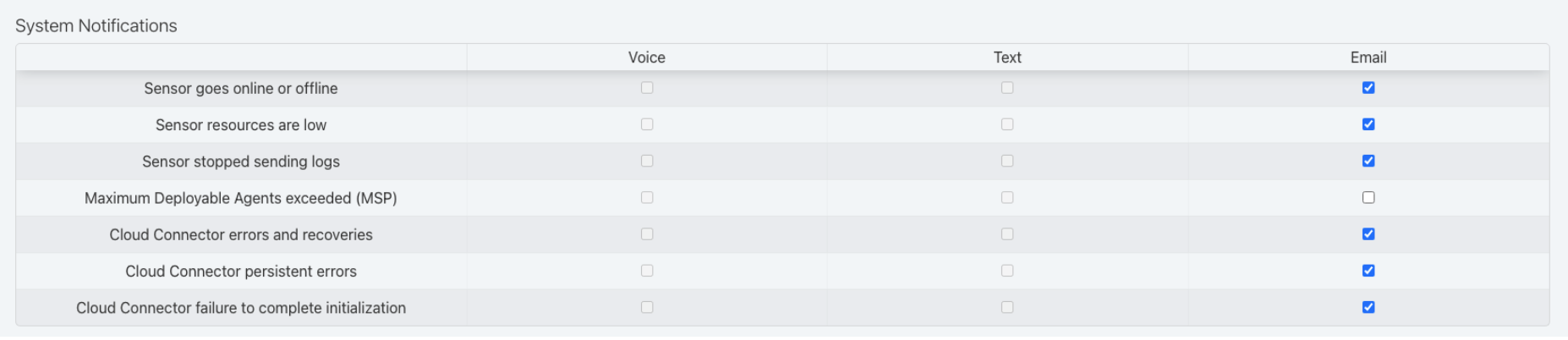Check Voice for Cloud Connector persistent errors
The image size is (1568, 340).
[647, 271]
